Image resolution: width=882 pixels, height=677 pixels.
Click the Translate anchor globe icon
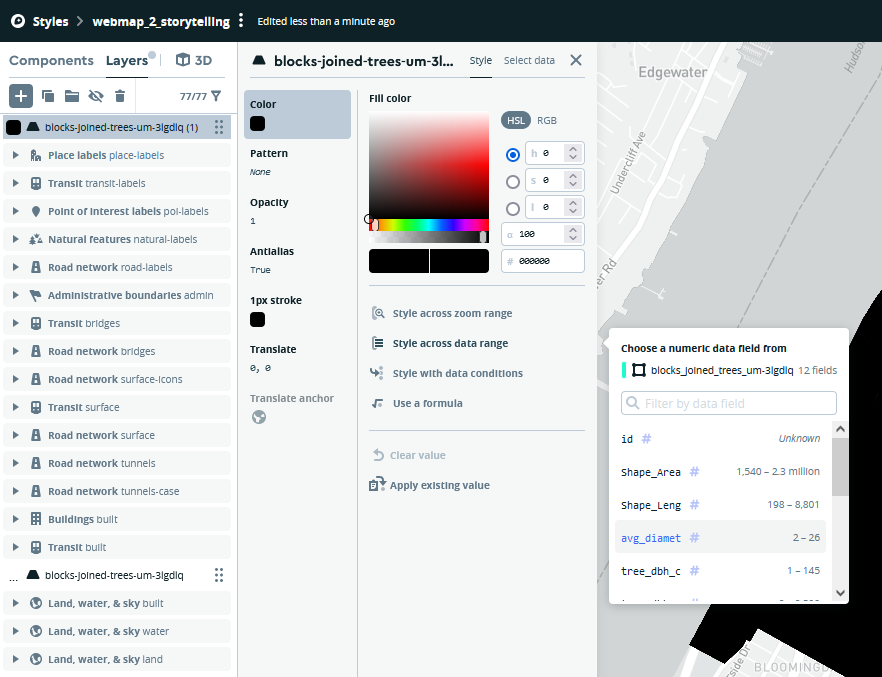259,417
